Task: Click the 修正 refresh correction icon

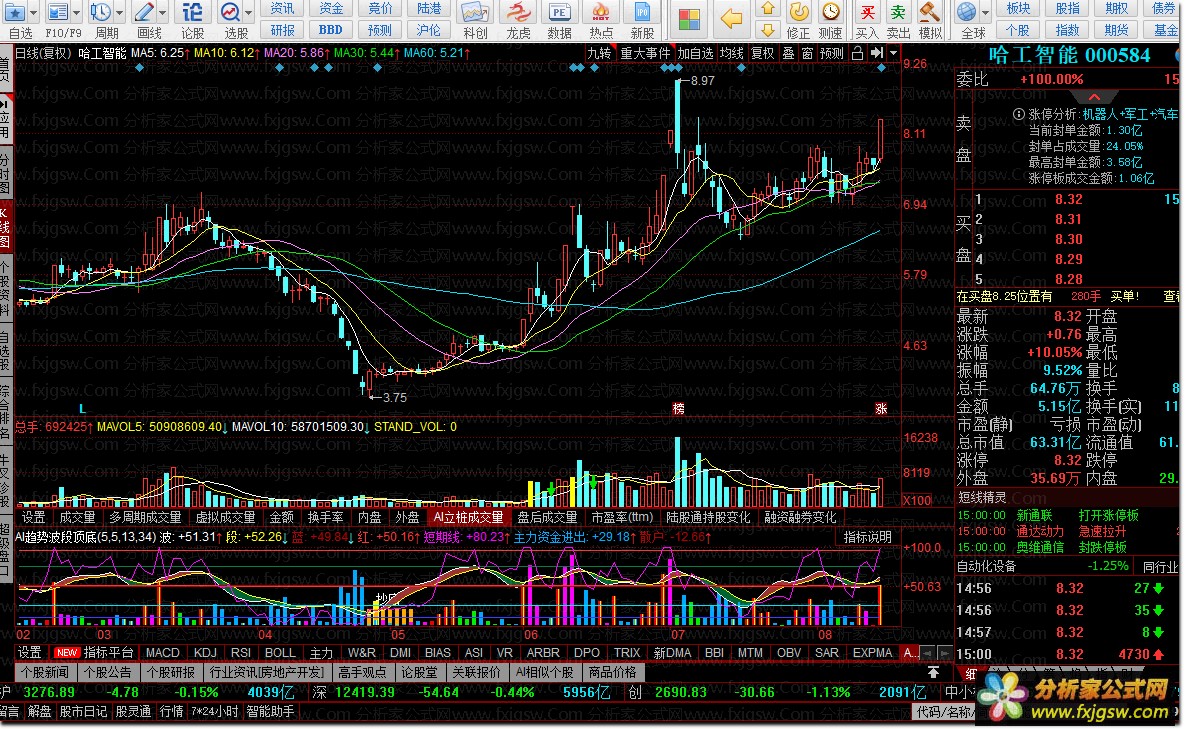Action: [x=799, y=11]
